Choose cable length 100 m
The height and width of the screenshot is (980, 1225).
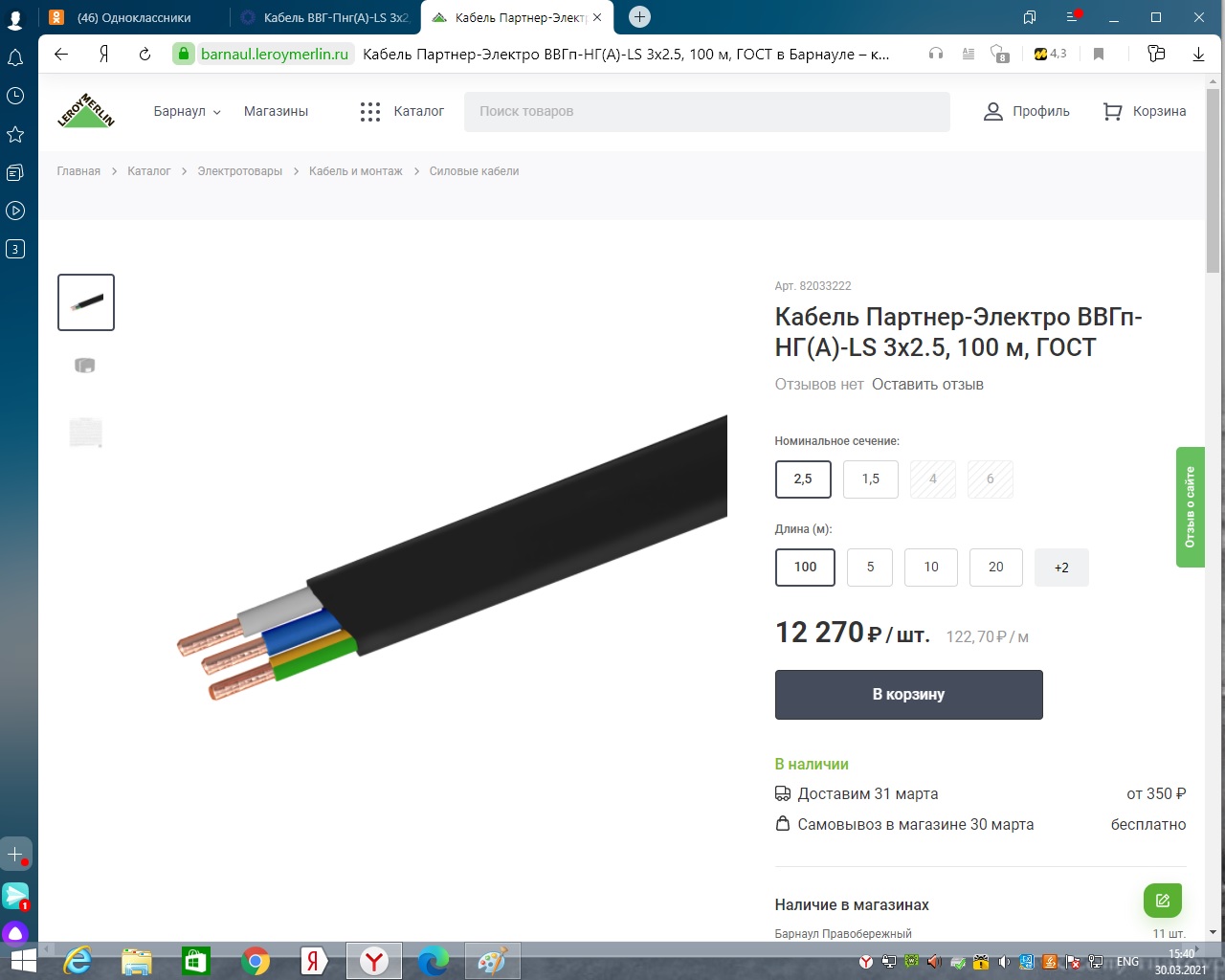tap(805, 567)
